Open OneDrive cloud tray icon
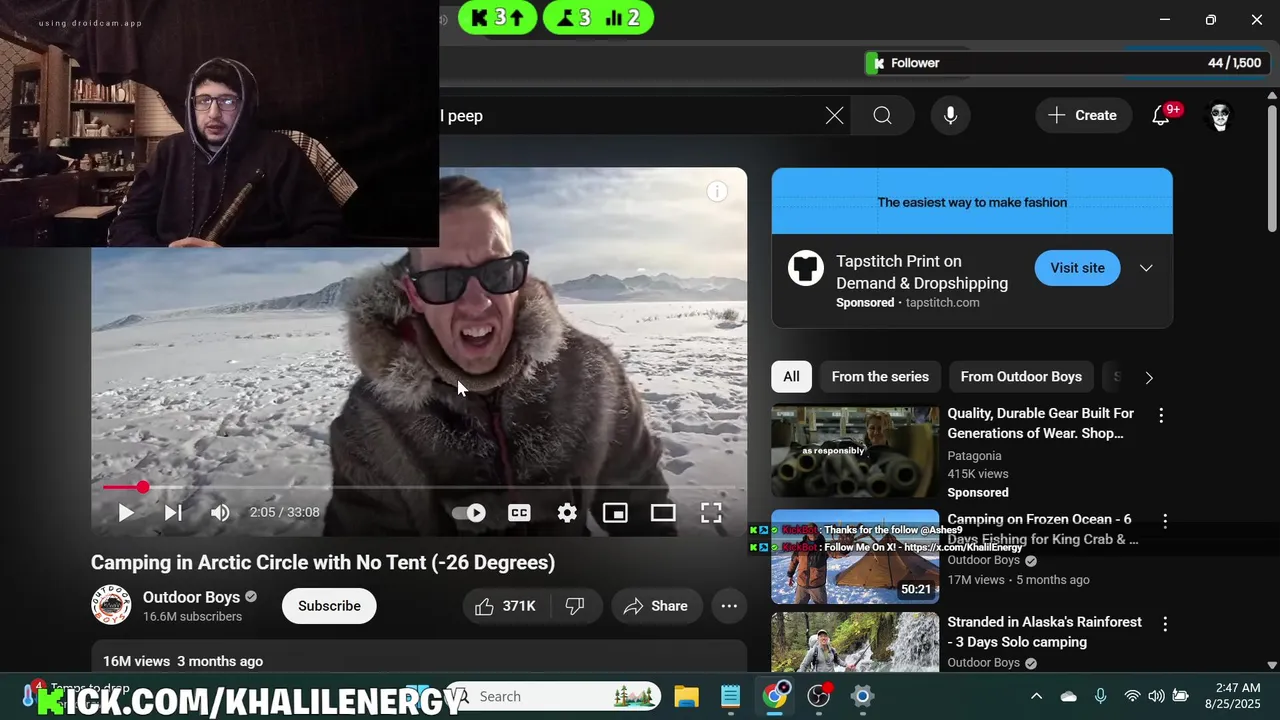 tap(1068, 696)
